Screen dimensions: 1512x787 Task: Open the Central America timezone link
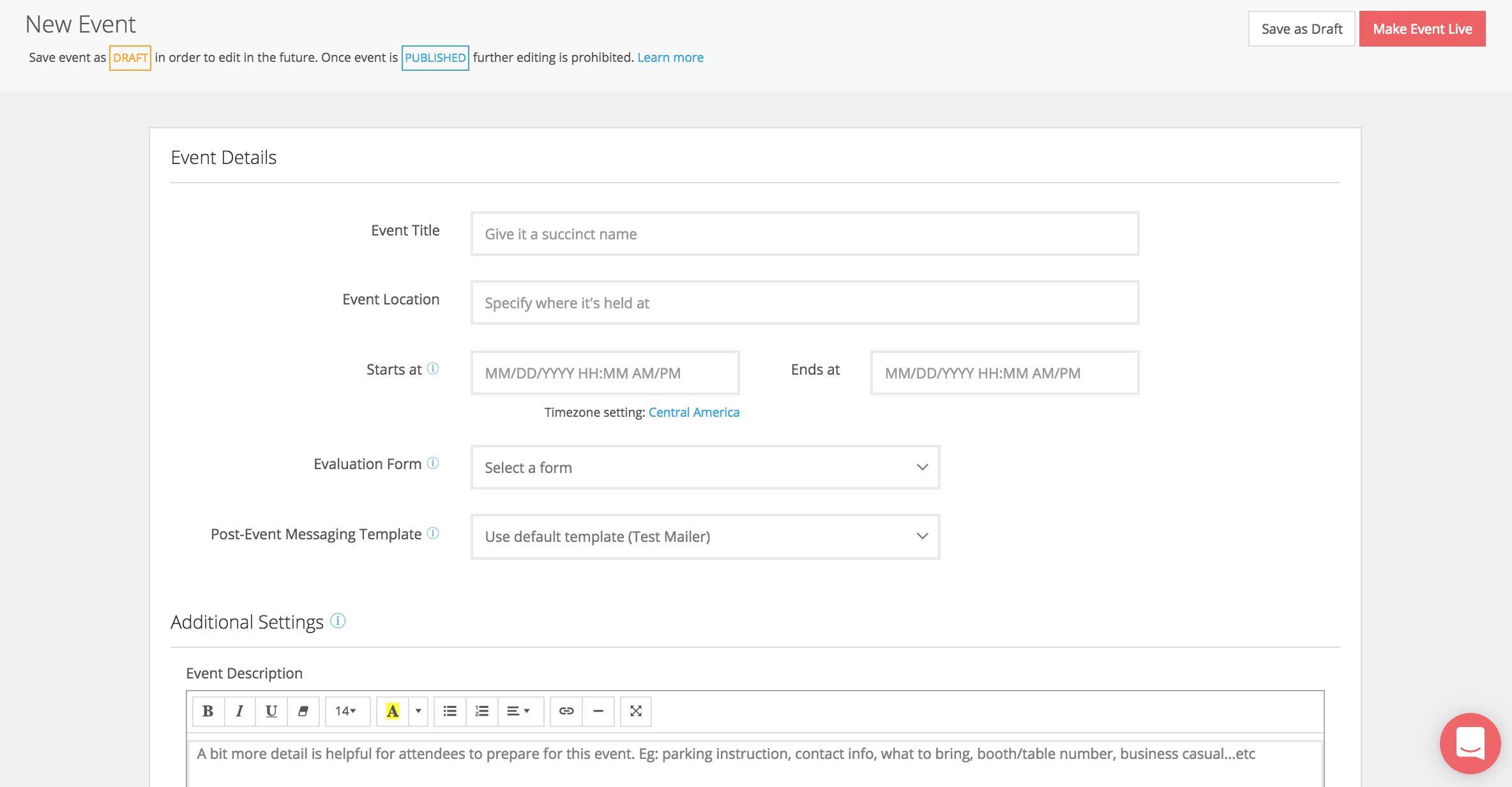[x=693, y=412]
